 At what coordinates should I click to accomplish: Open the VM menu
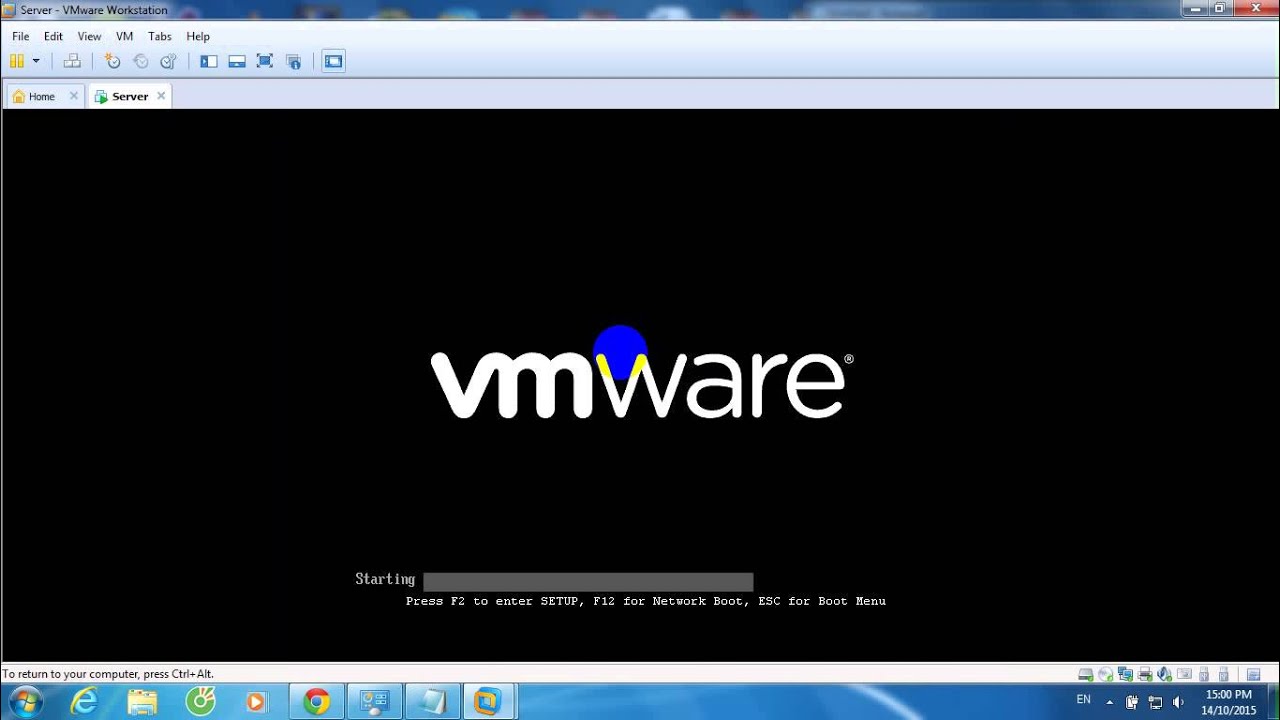(124, 36)
